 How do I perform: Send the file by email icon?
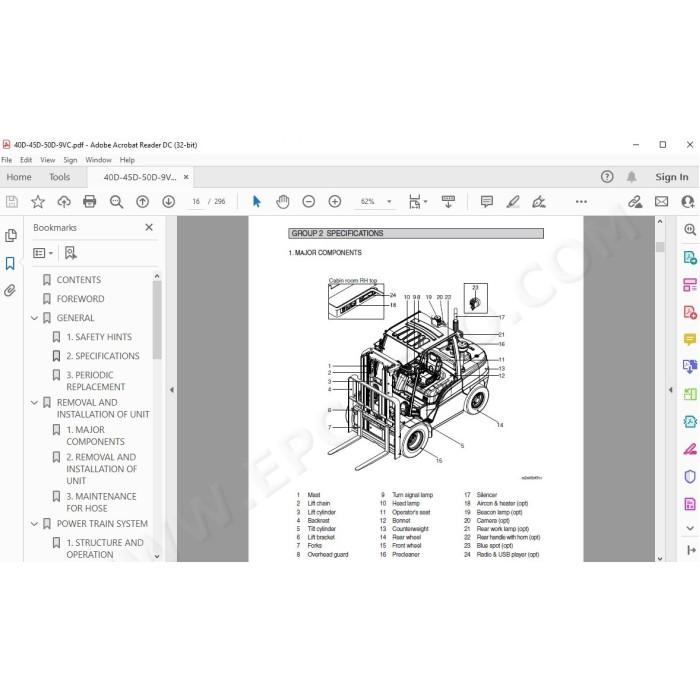click(662, 202)
